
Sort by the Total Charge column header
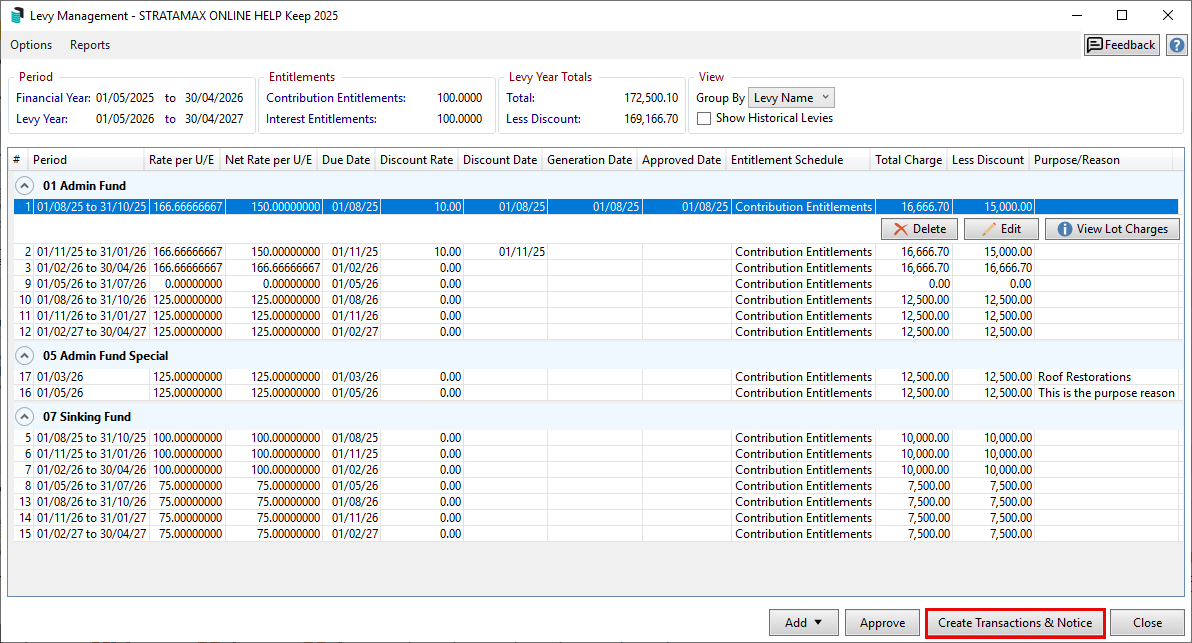click(x=908, y=160)
